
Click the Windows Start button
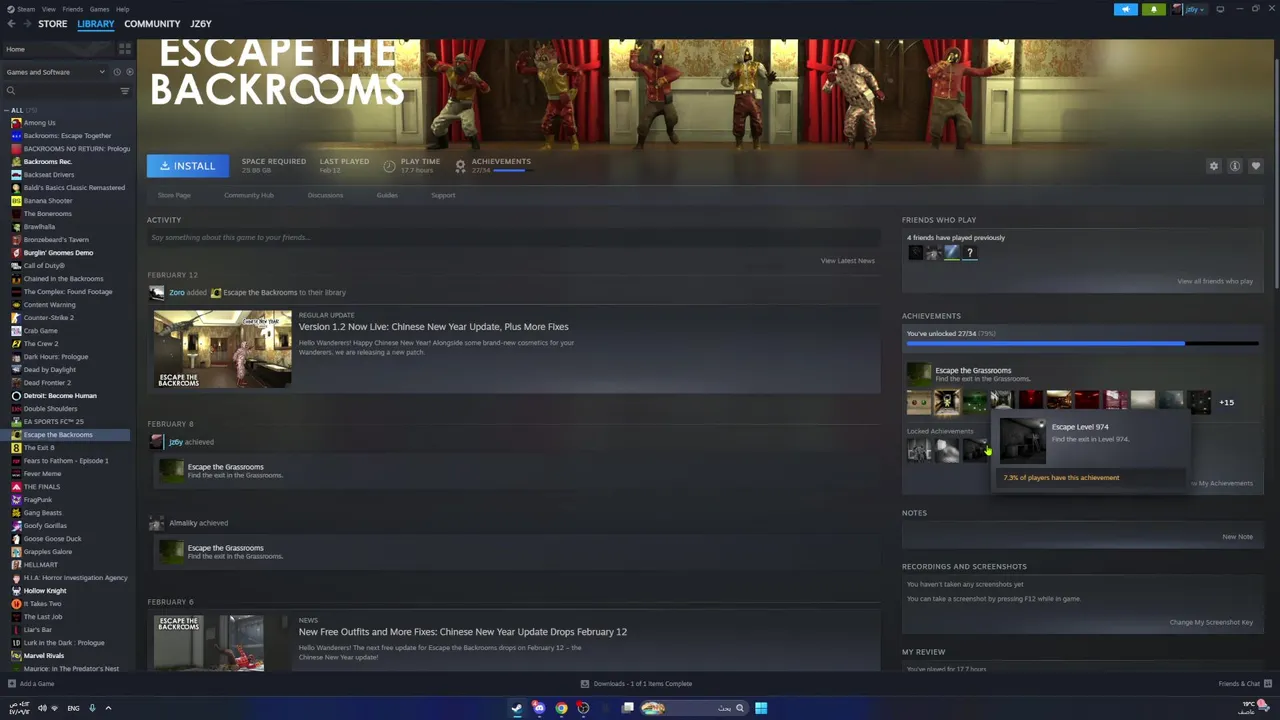click(761, 708)
